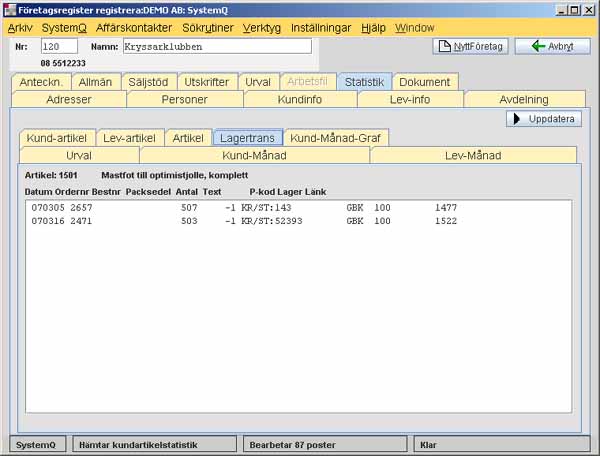The width and height of the screenshot is (600, 456).
Task: Switch to the Säljstöd tab
Action: (148, 82)
